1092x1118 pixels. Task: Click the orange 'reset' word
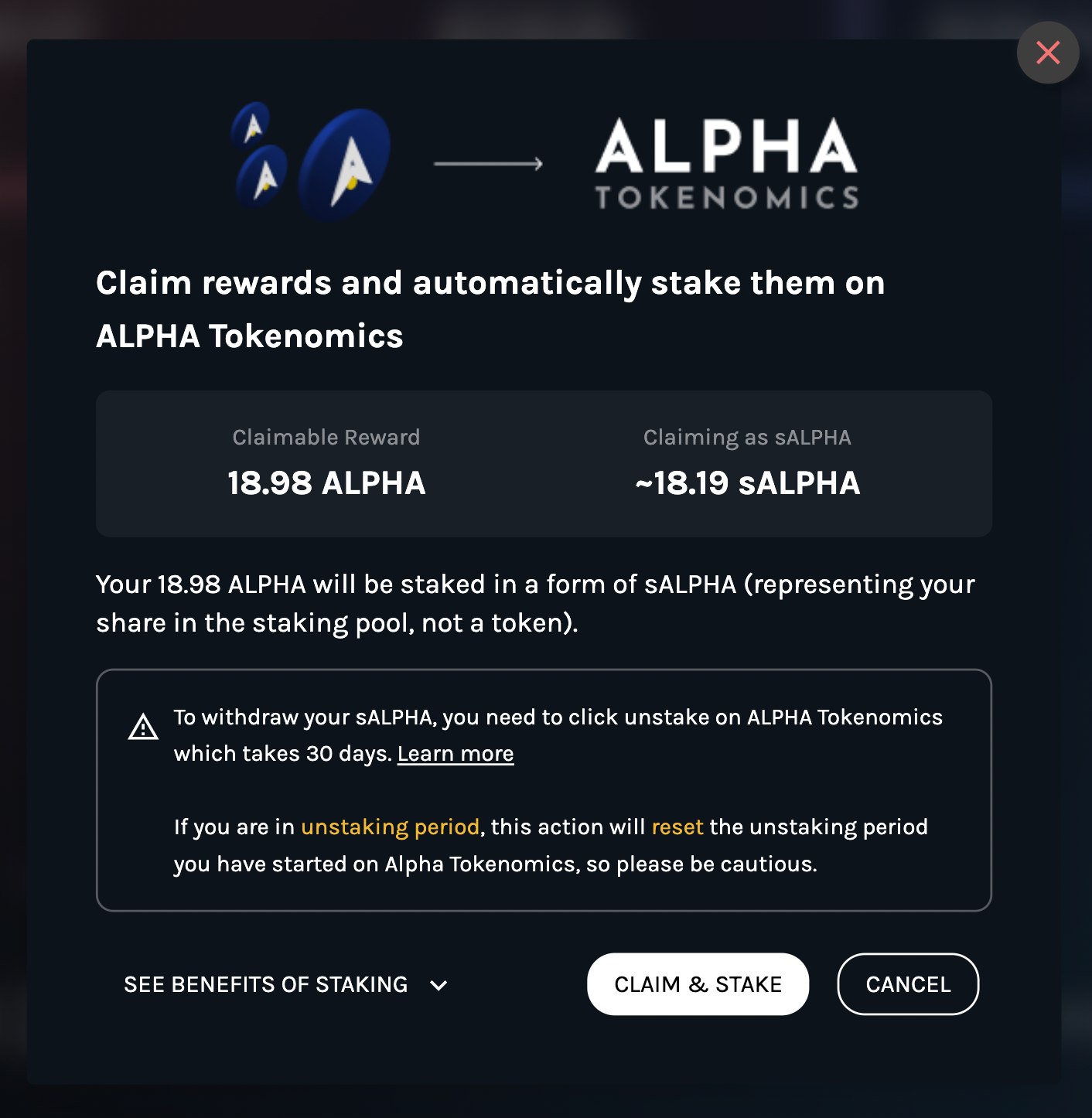point(677,827)
